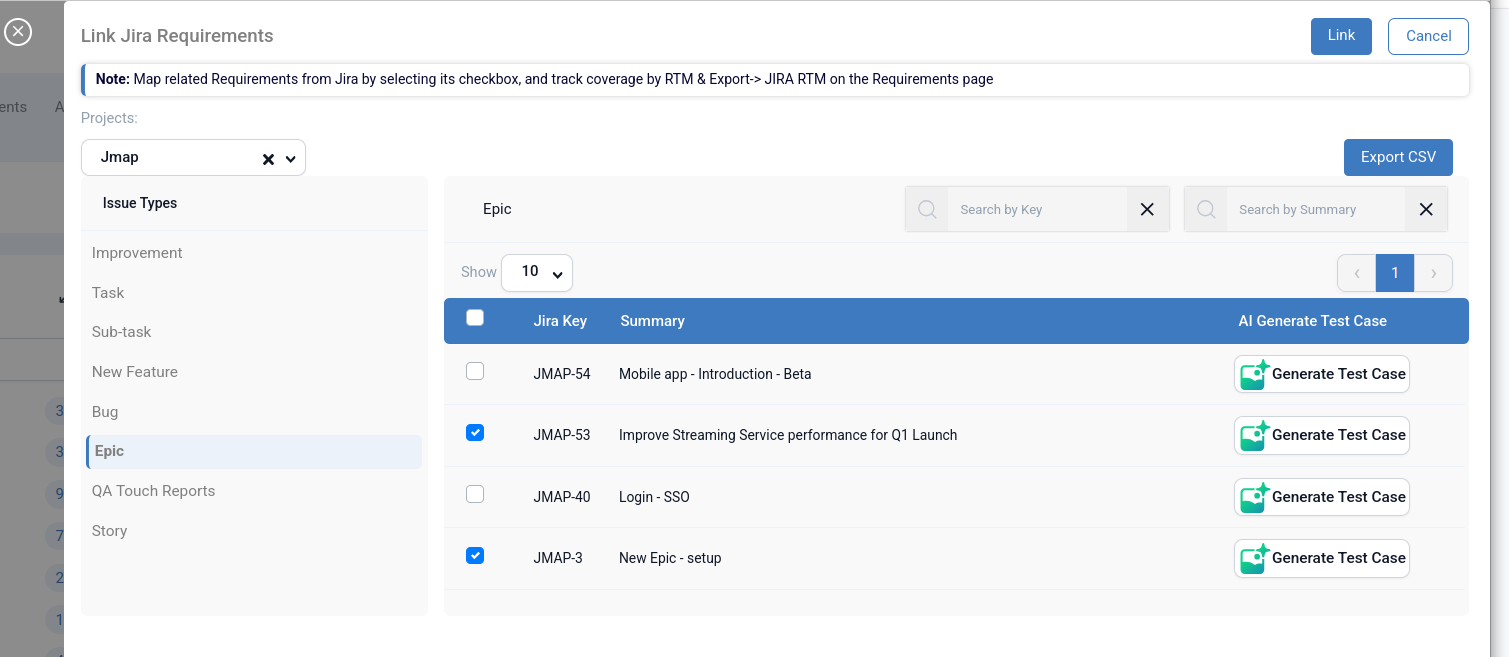The height and width of the screenshot is (657, 1509).
Task: Click the magnifier icon in Search by Summary
Action: 1206,210
